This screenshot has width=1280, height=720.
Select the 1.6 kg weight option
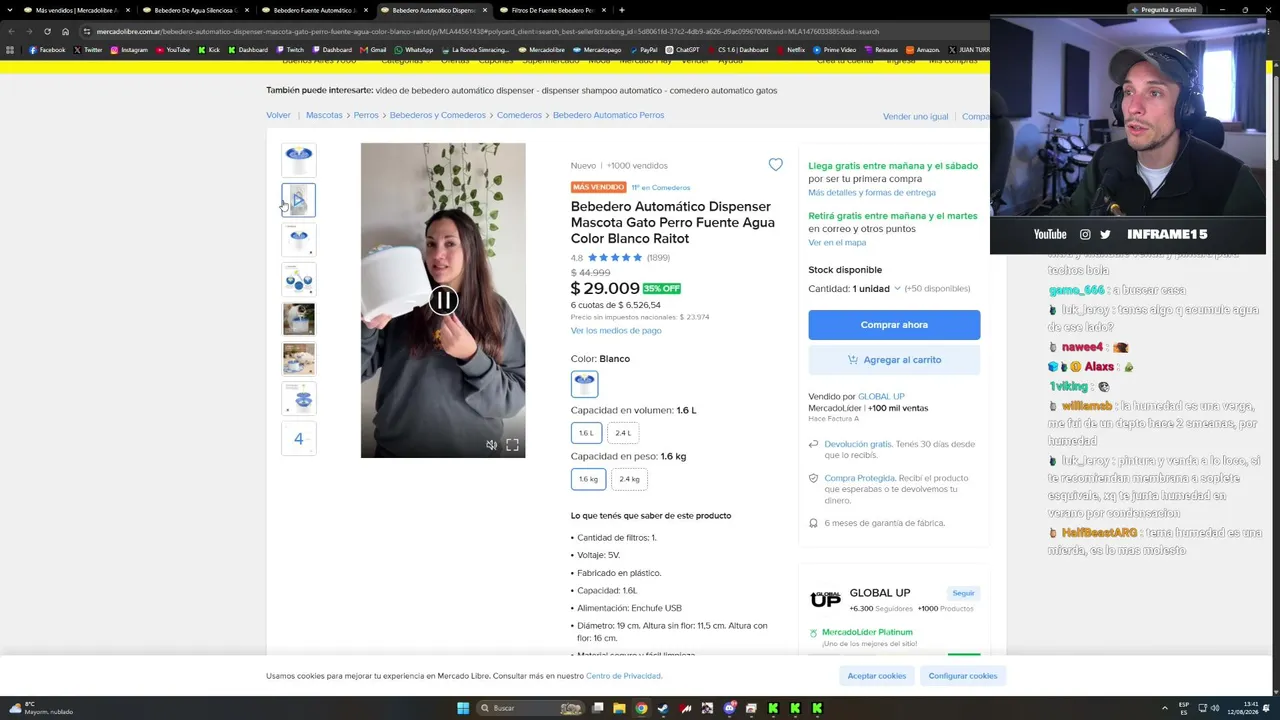588,479
